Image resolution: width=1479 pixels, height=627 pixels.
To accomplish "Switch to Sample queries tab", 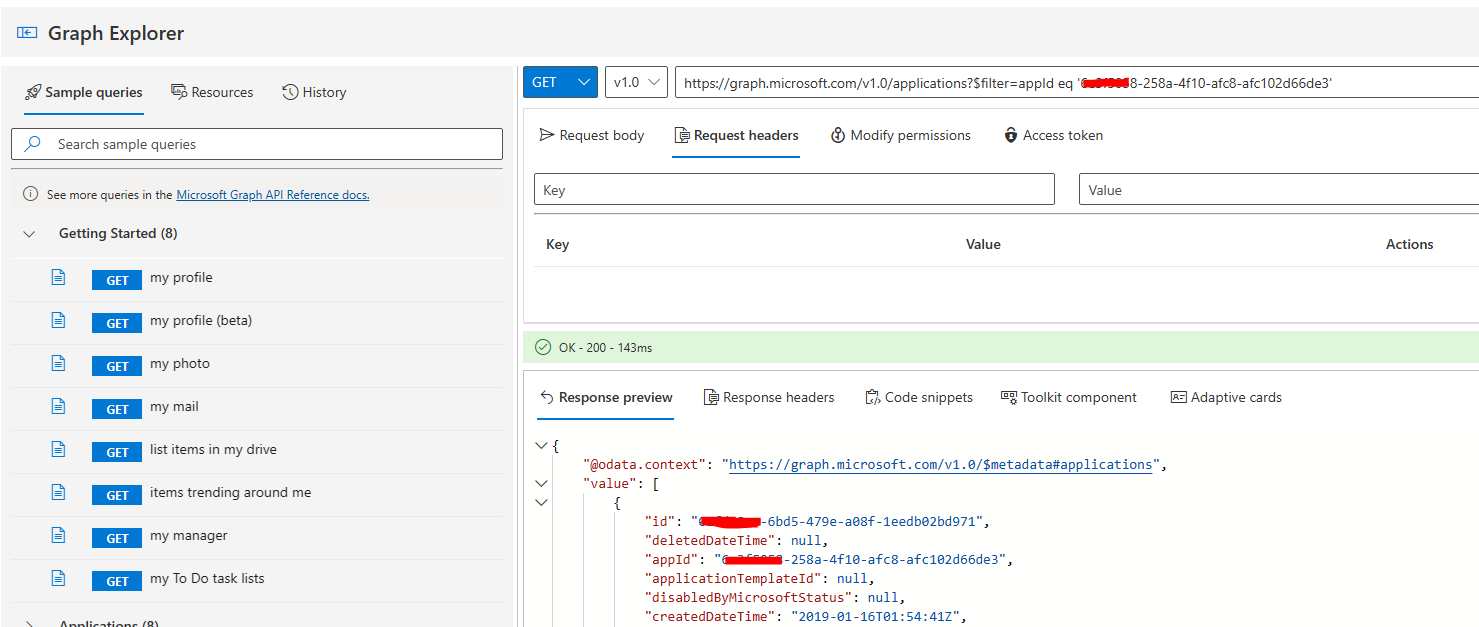I will [84, 92].
